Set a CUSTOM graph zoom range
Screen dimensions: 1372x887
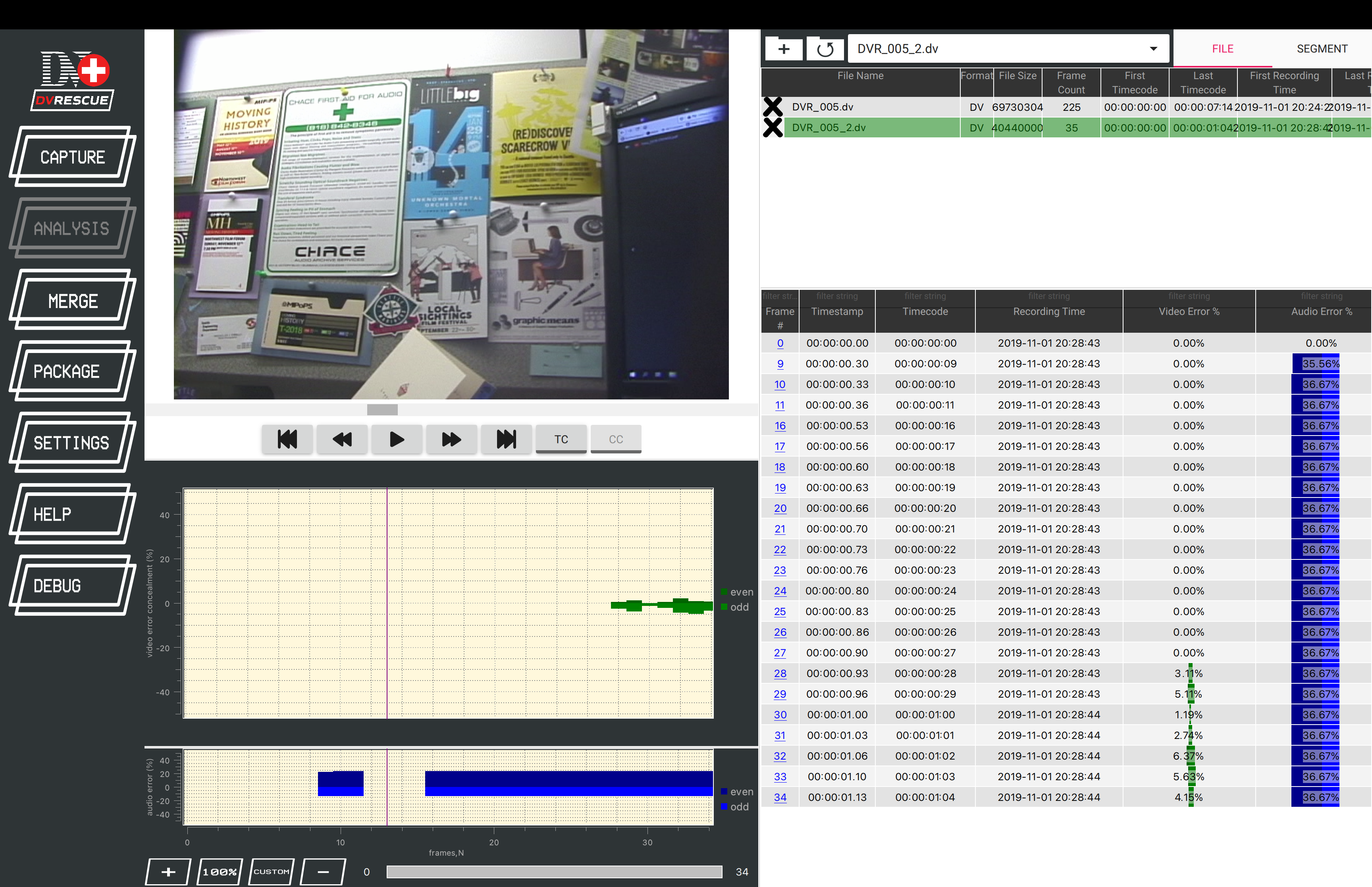272,872
